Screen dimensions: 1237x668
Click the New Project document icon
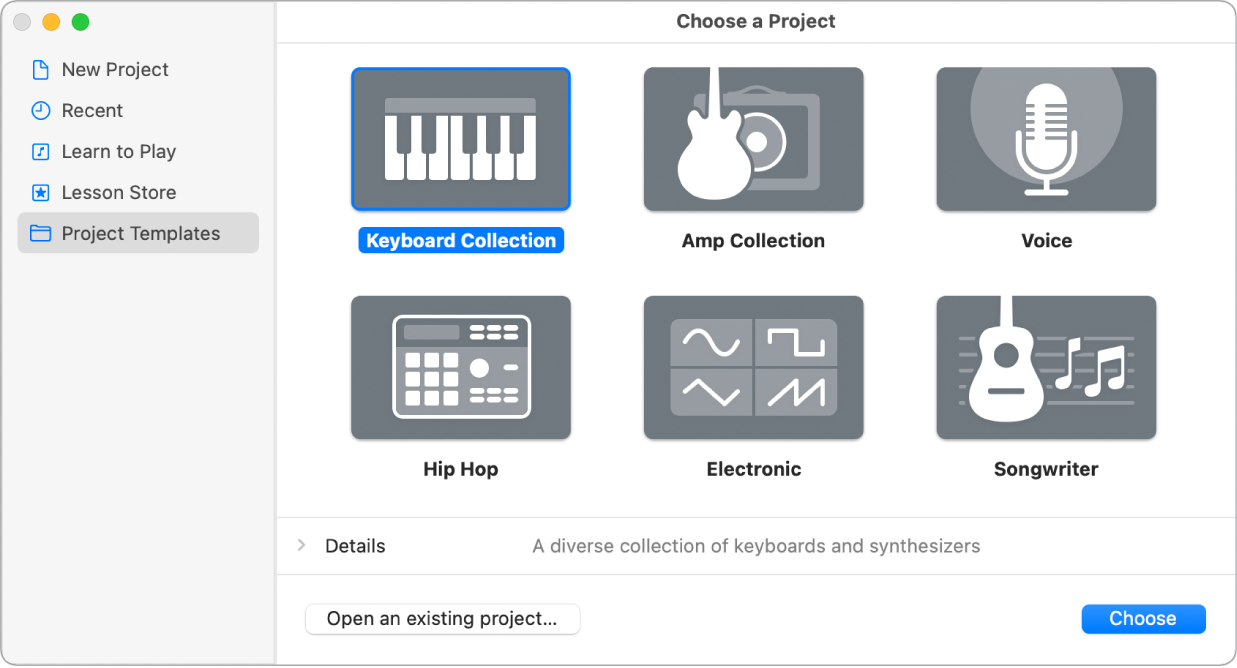pos(41,69)
